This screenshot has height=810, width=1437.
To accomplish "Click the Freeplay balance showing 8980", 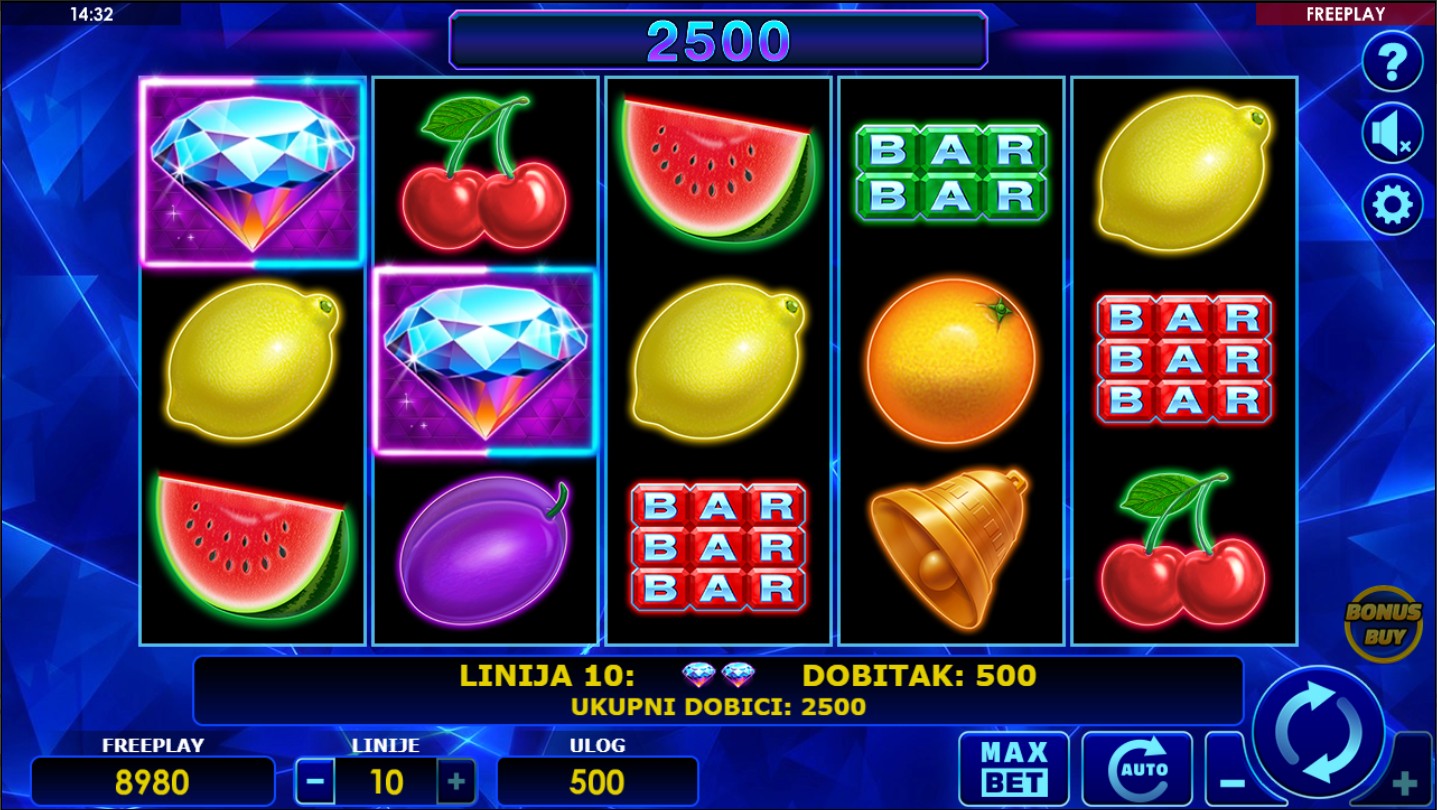I will click(x=152, y=781).
